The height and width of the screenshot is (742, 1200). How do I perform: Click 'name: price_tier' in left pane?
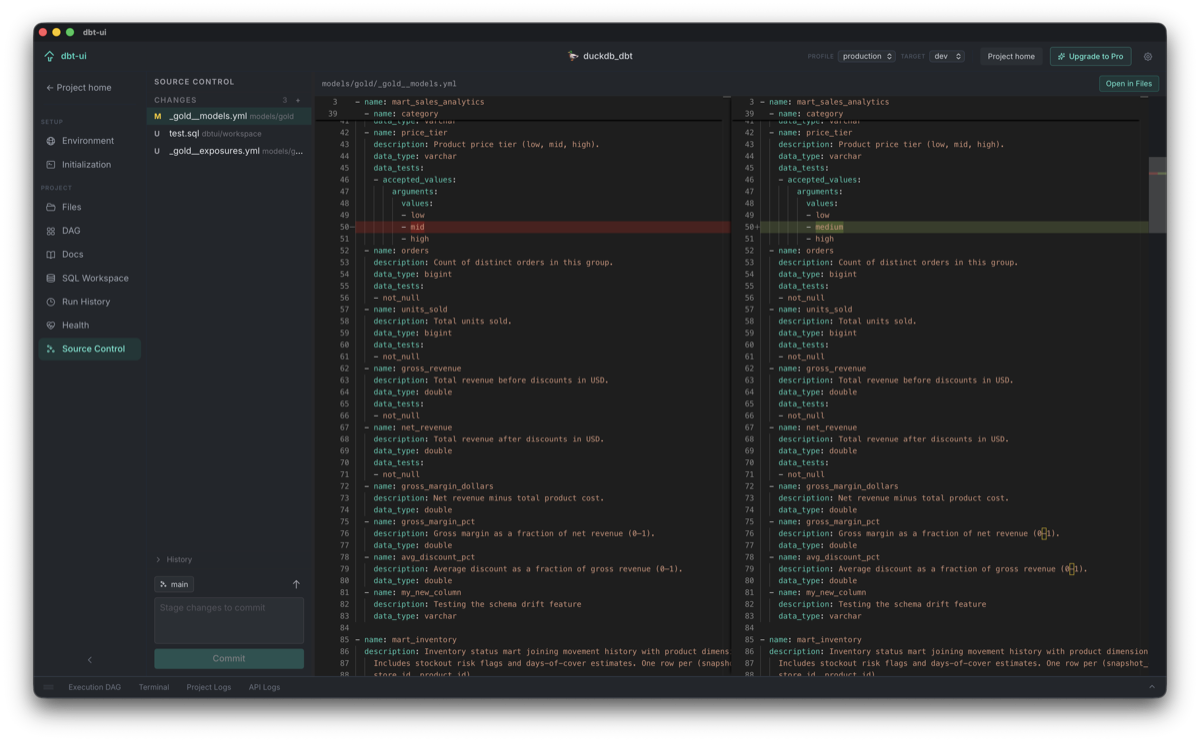point(410,133)
